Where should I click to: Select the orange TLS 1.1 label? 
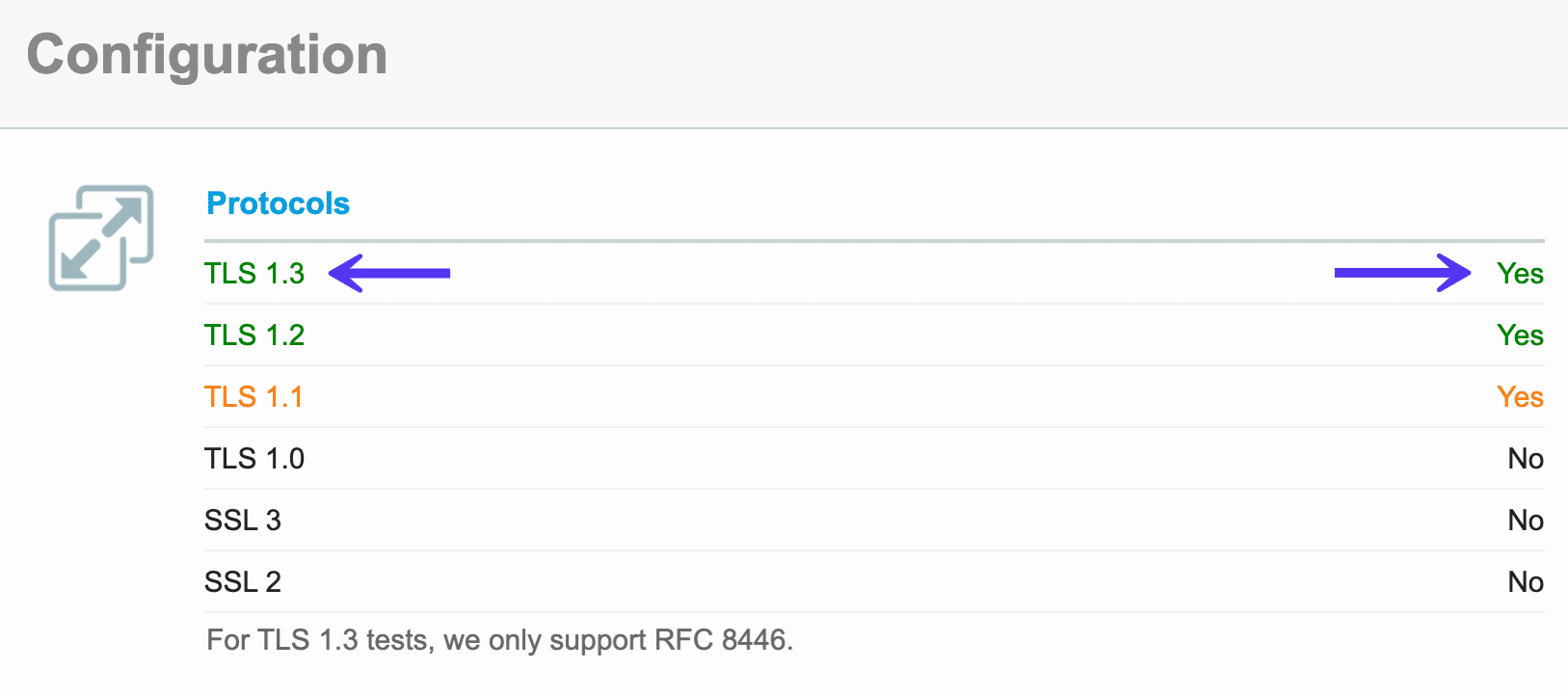[253, 397]
